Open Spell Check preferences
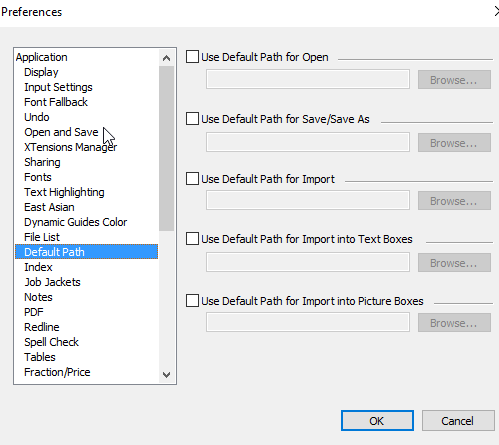The image size is (499, 445). (x=51, y=342)
